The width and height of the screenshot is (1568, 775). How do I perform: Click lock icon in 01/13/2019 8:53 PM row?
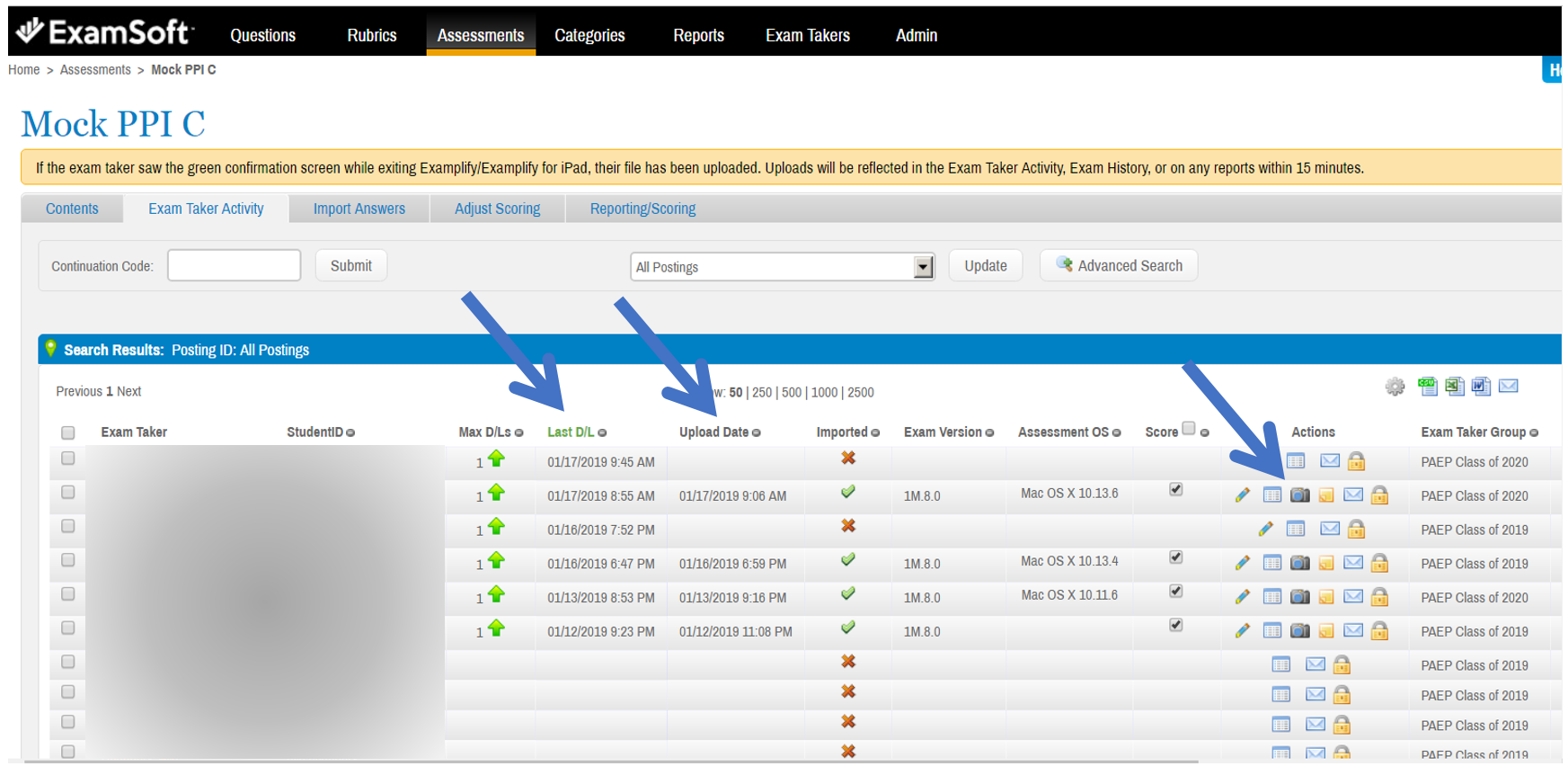pyautogui.click(x=1380, y=597)
